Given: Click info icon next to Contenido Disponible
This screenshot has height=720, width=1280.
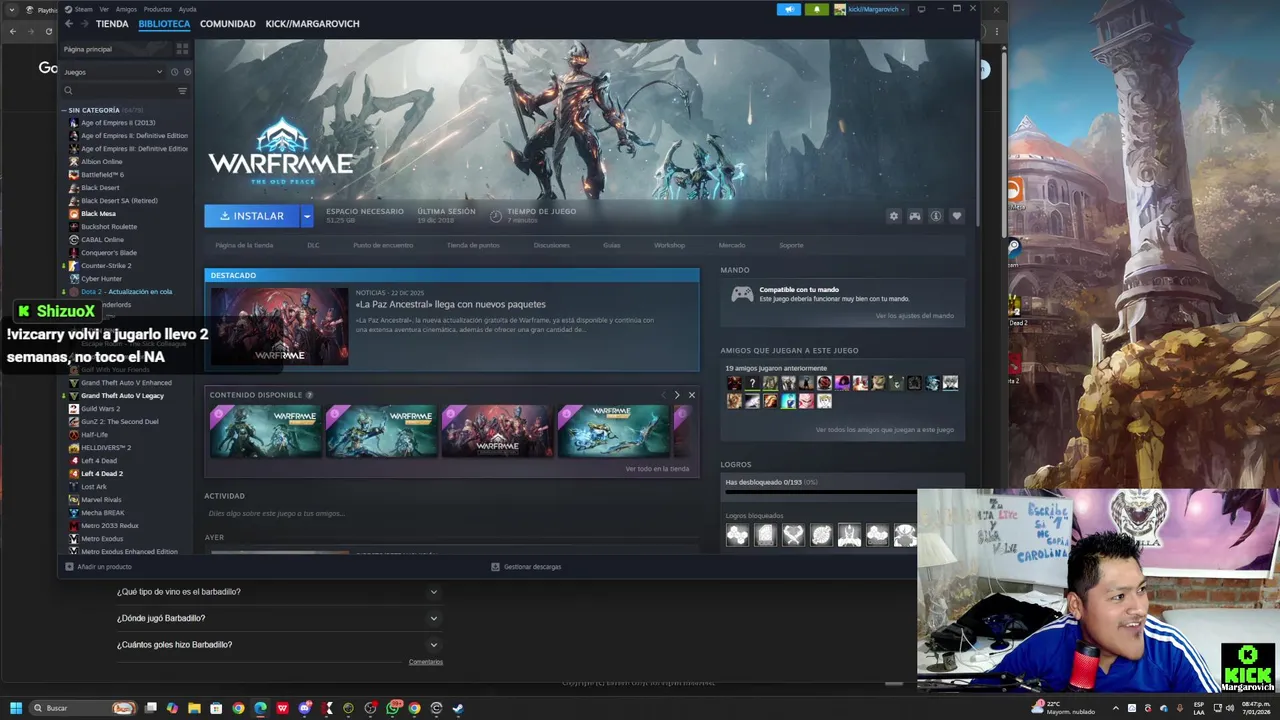Looking at the screenshot, I should (x=309, y=395).
